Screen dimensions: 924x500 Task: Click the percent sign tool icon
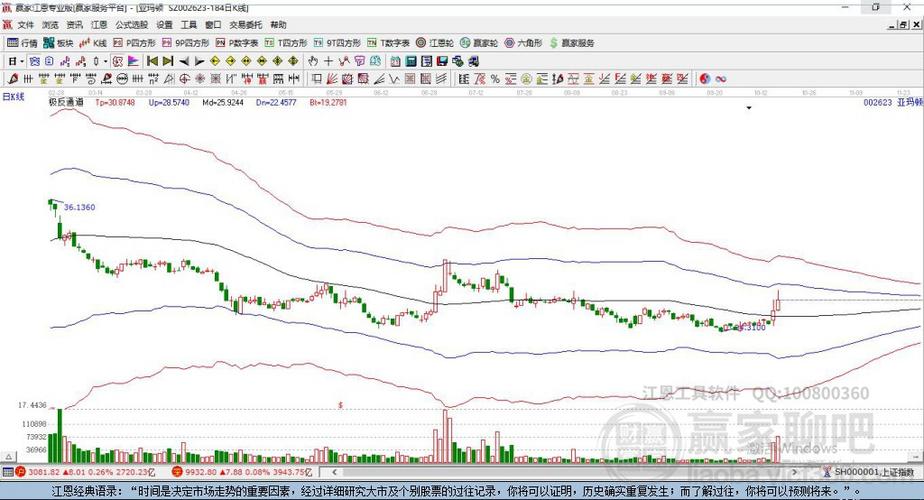tap(495, 79)
